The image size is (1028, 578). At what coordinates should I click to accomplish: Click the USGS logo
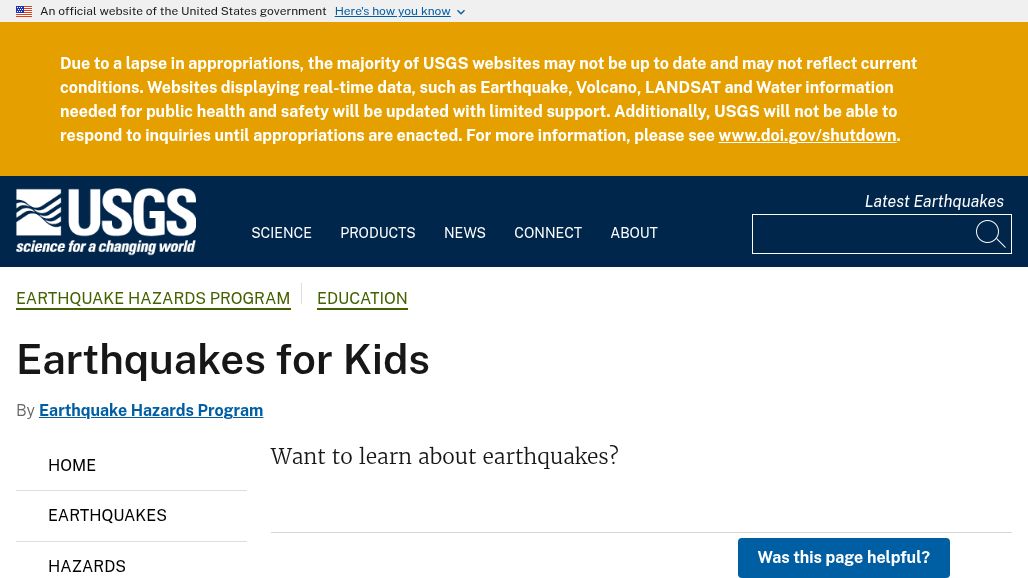tap(106, 222)
